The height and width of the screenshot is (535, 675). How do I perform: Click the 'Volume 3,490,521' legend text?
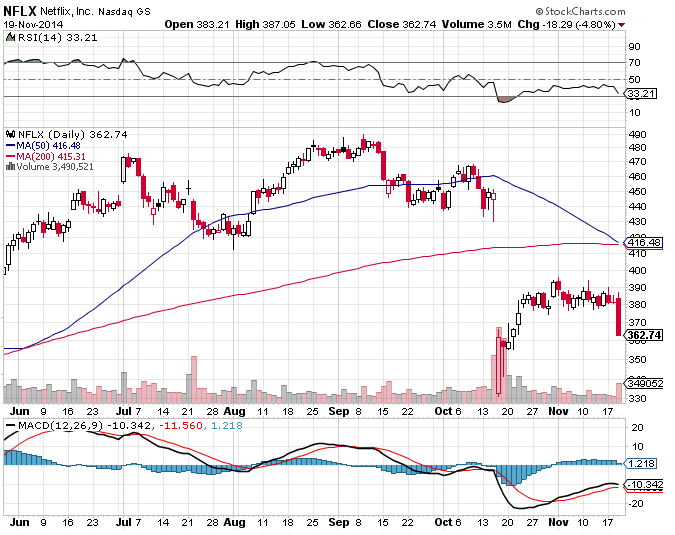tap(55, 167)
